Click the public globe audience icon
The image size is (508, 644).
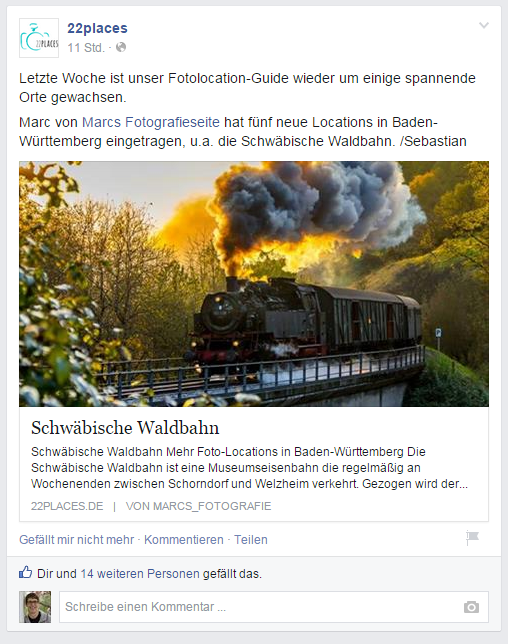pyautogui.click(x=121, y=48)
